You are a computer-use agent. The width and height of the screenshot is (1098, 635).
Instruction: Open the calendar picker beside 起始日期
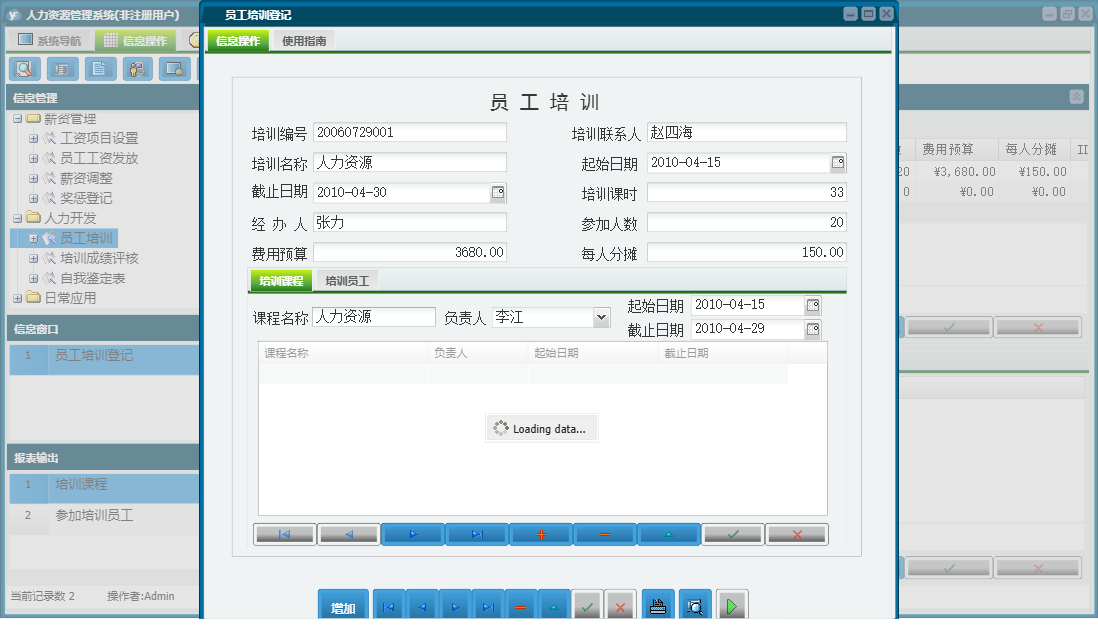point(839,162)
